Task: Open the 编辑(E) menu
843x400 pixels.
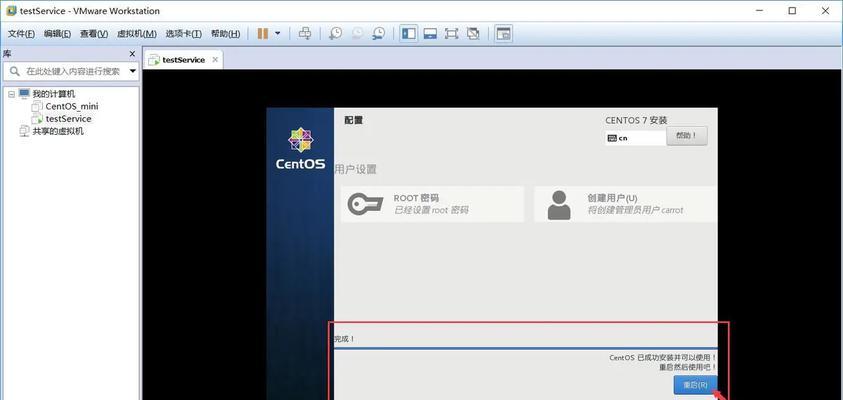Action: [58, 34]
